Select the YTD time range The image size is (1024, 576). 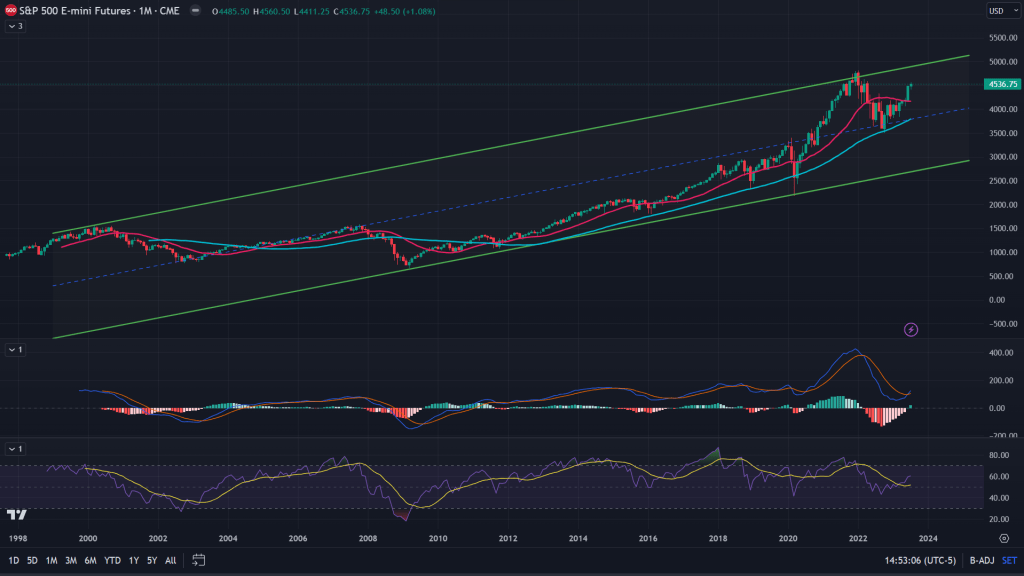point(112,560)
